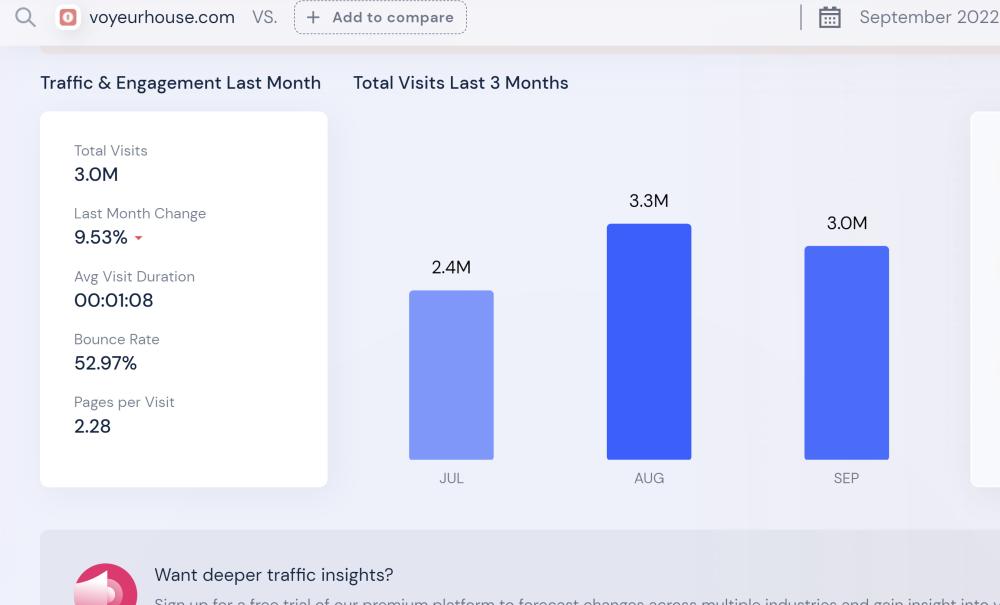
Task: Click the 2.4M label above July bar
Action: [x=451, y=267]
